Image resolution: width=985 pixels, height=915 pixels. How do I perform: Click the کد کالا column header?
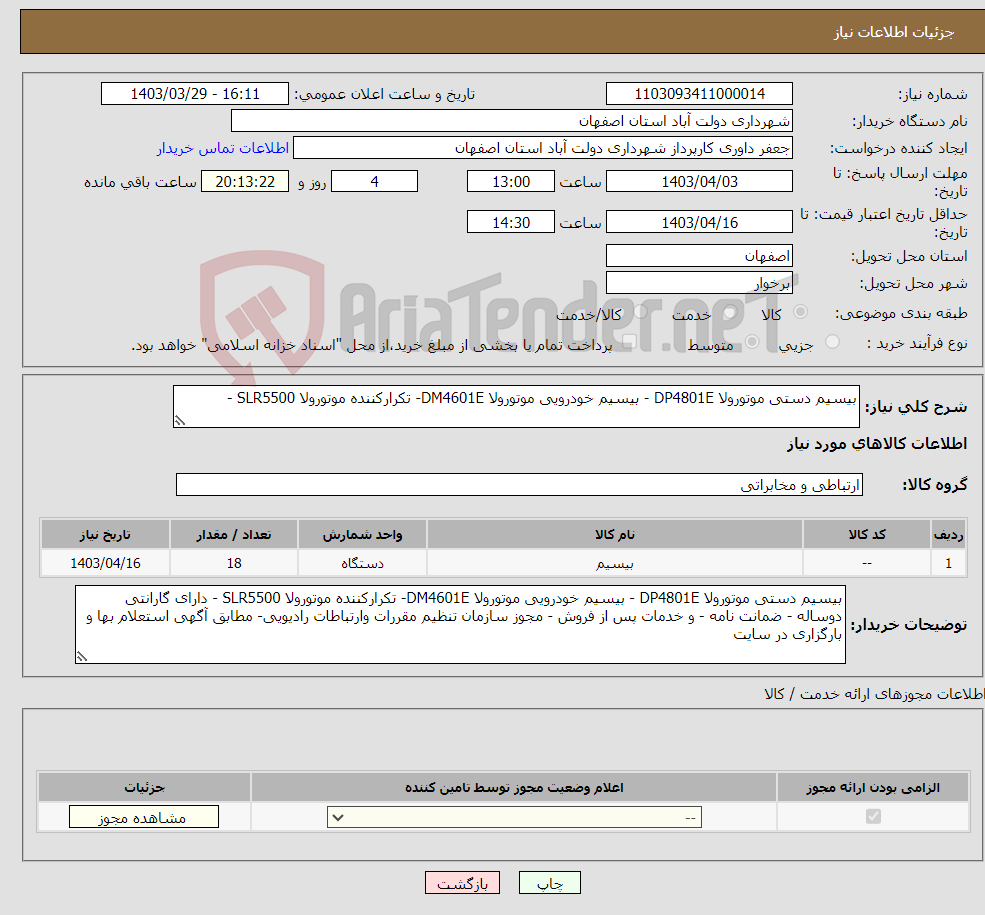point(867,534)
